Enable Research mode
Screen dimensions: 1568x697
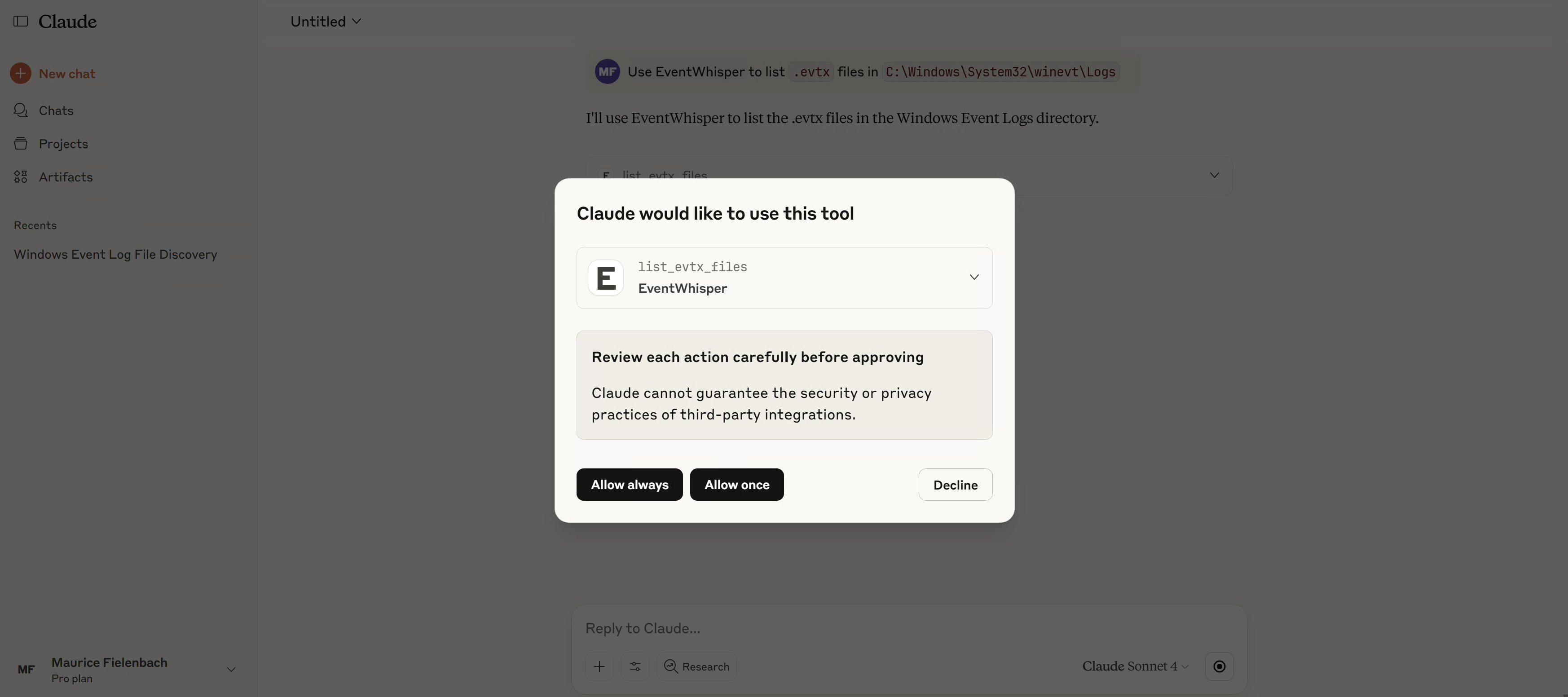[696, 666]
